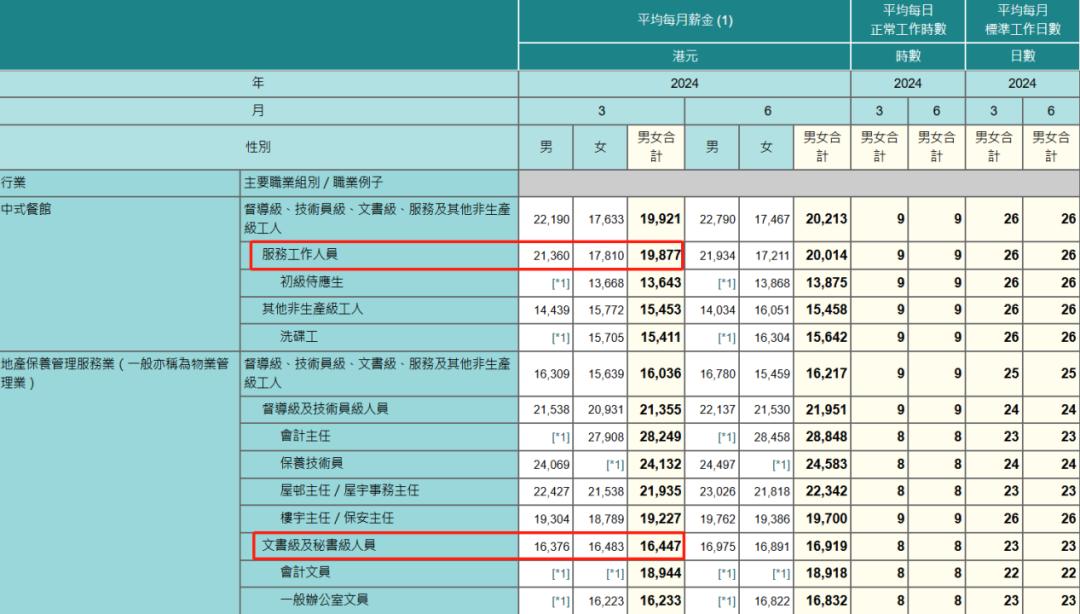The image size is (1080, 614).
Task: Click the 日數 unit header cell
Action: 1022,56
